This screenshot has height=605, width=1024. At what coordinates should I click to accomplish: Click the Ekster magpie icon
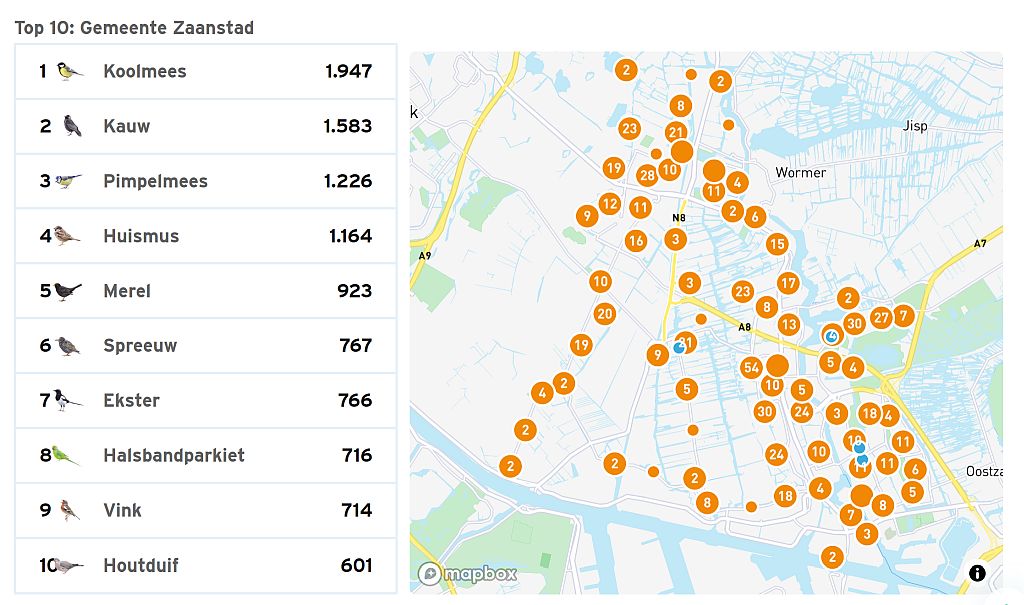(x=68, y=400)
